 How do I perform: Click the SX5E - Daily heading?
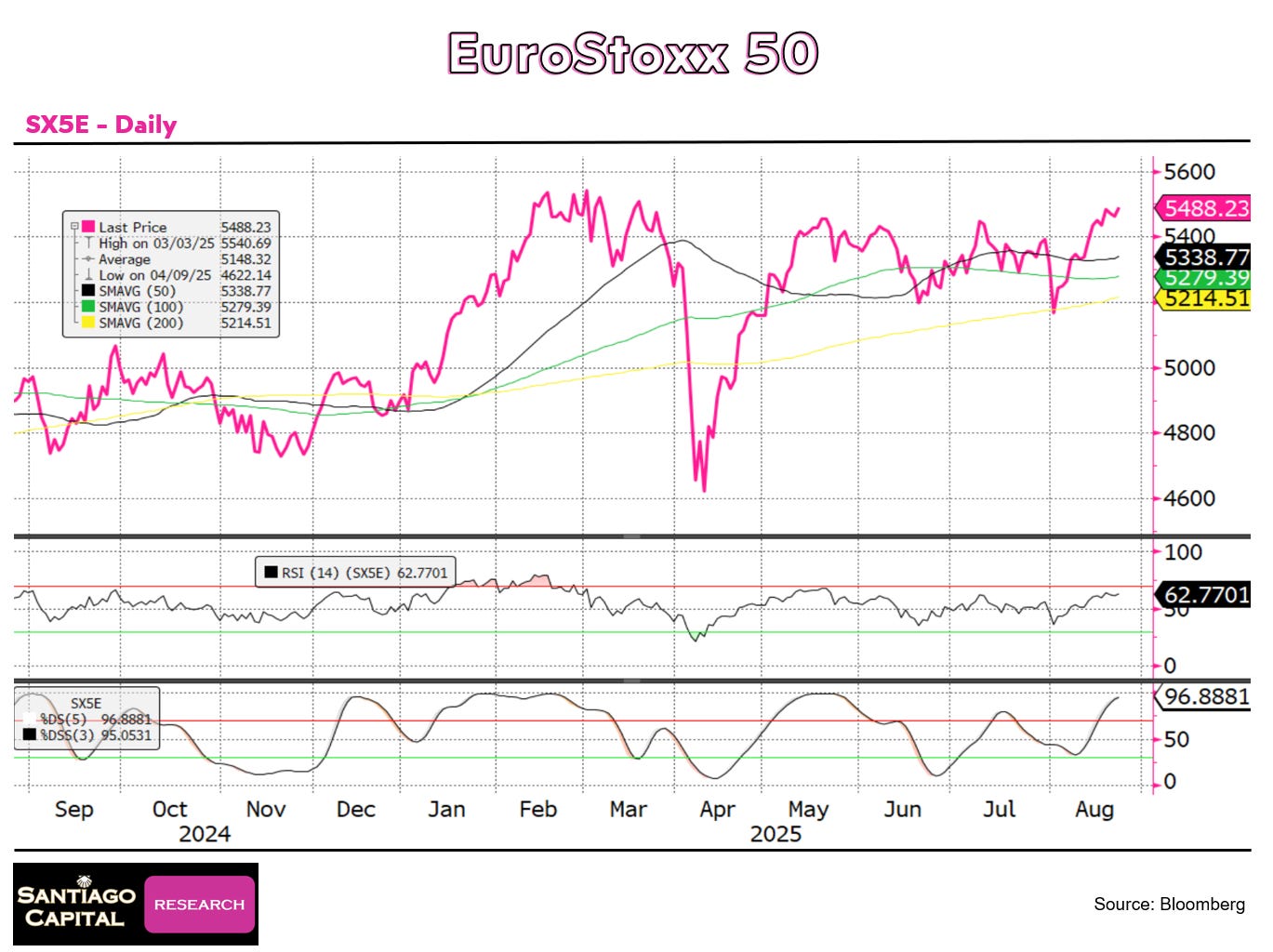coord(101,125)
